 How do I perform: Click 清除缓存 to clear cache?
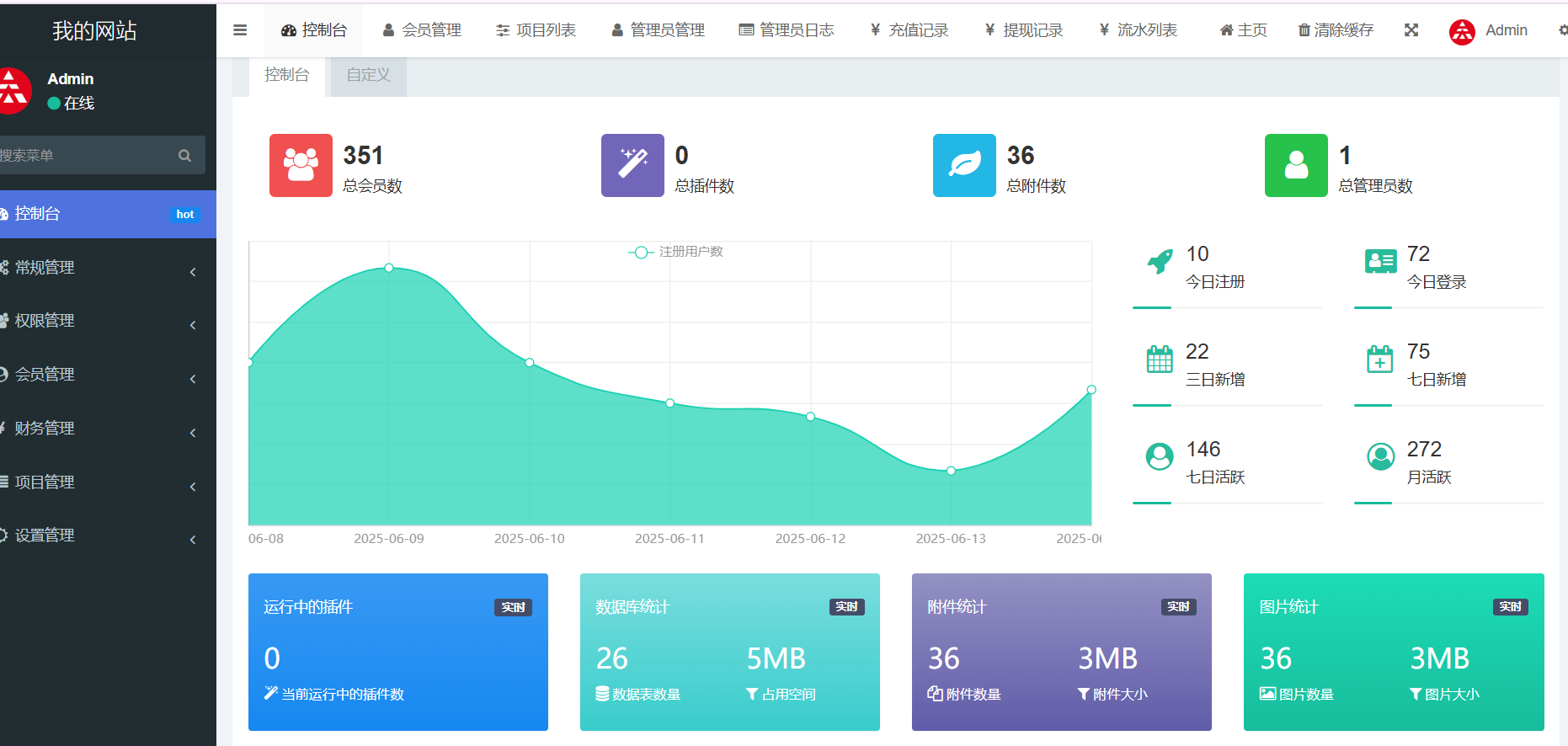1336,30
